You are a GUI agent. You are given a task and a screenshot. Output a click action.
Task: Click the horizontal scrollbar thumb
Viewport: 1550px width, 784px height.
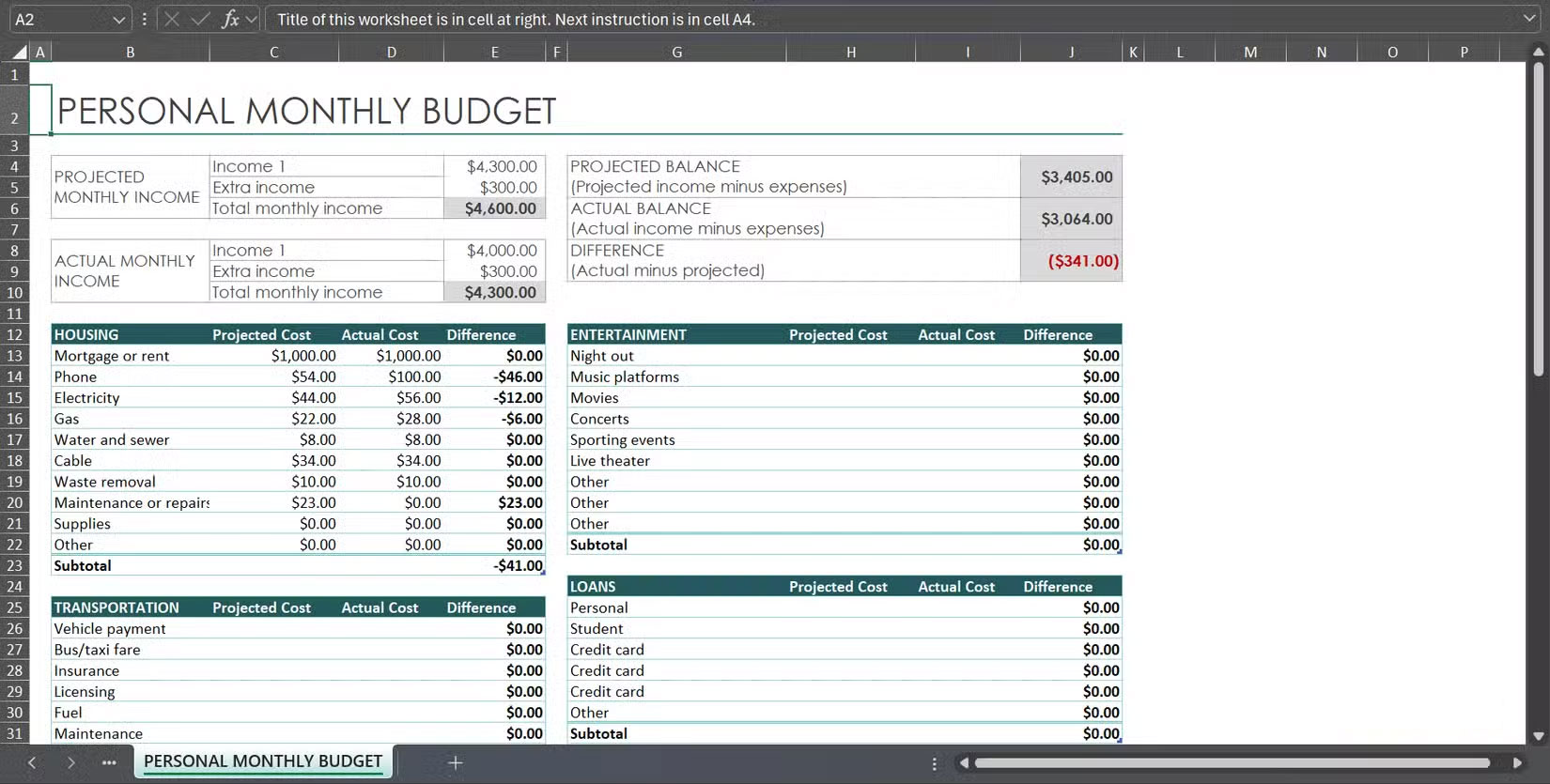pyautogui.click(x=1231, y=762)
